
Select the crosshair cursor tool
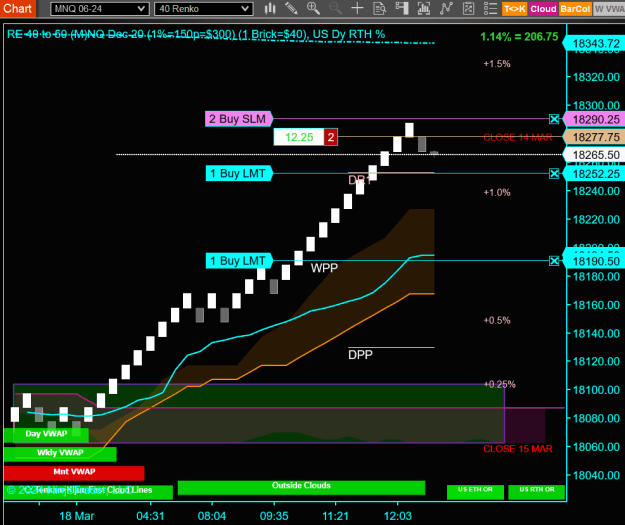pyautogui.click(x=357, y=8)
